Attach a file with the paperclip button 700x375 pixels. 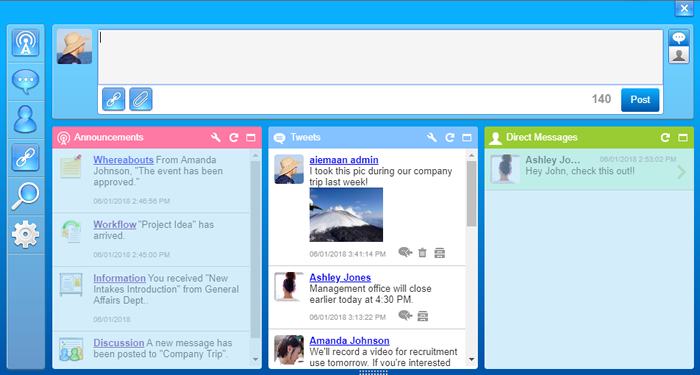tap(141, 99)
